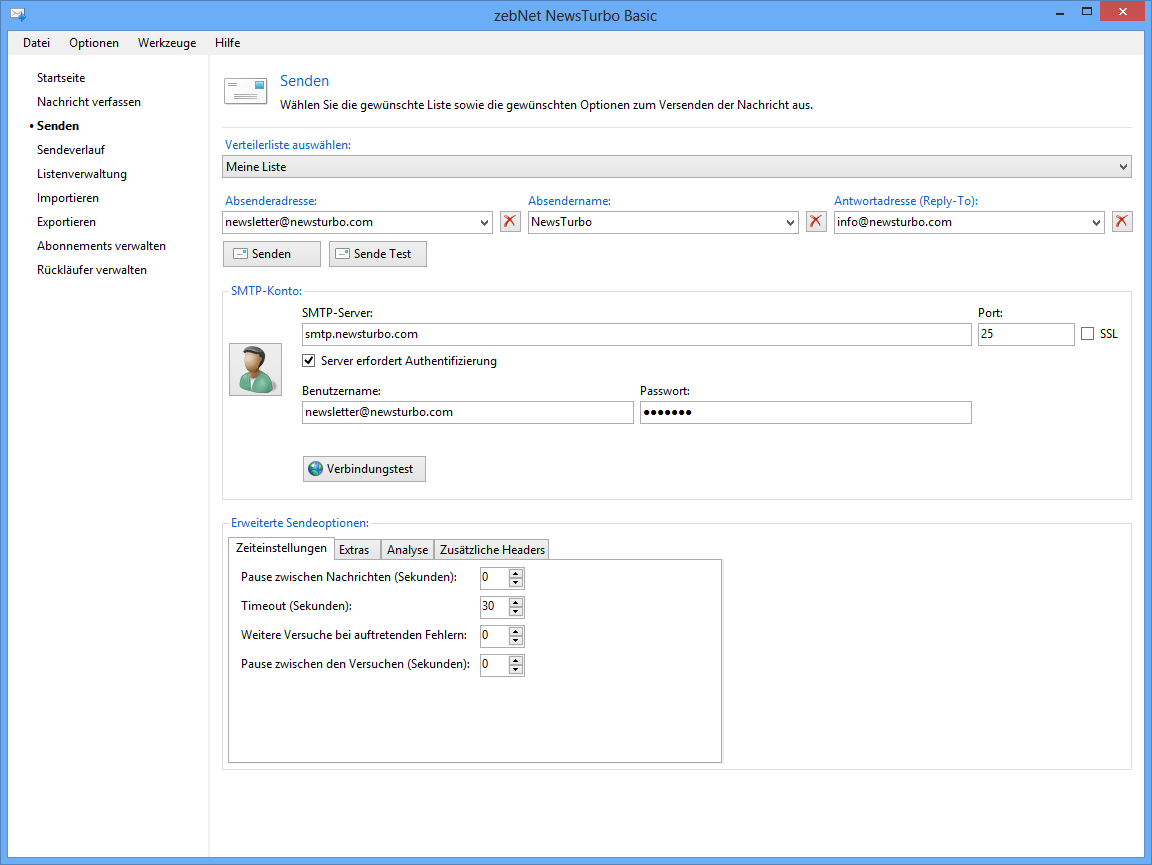Open Importieren in sidebar
This screenshot has height=865, width=1152.
pos(68,198)
